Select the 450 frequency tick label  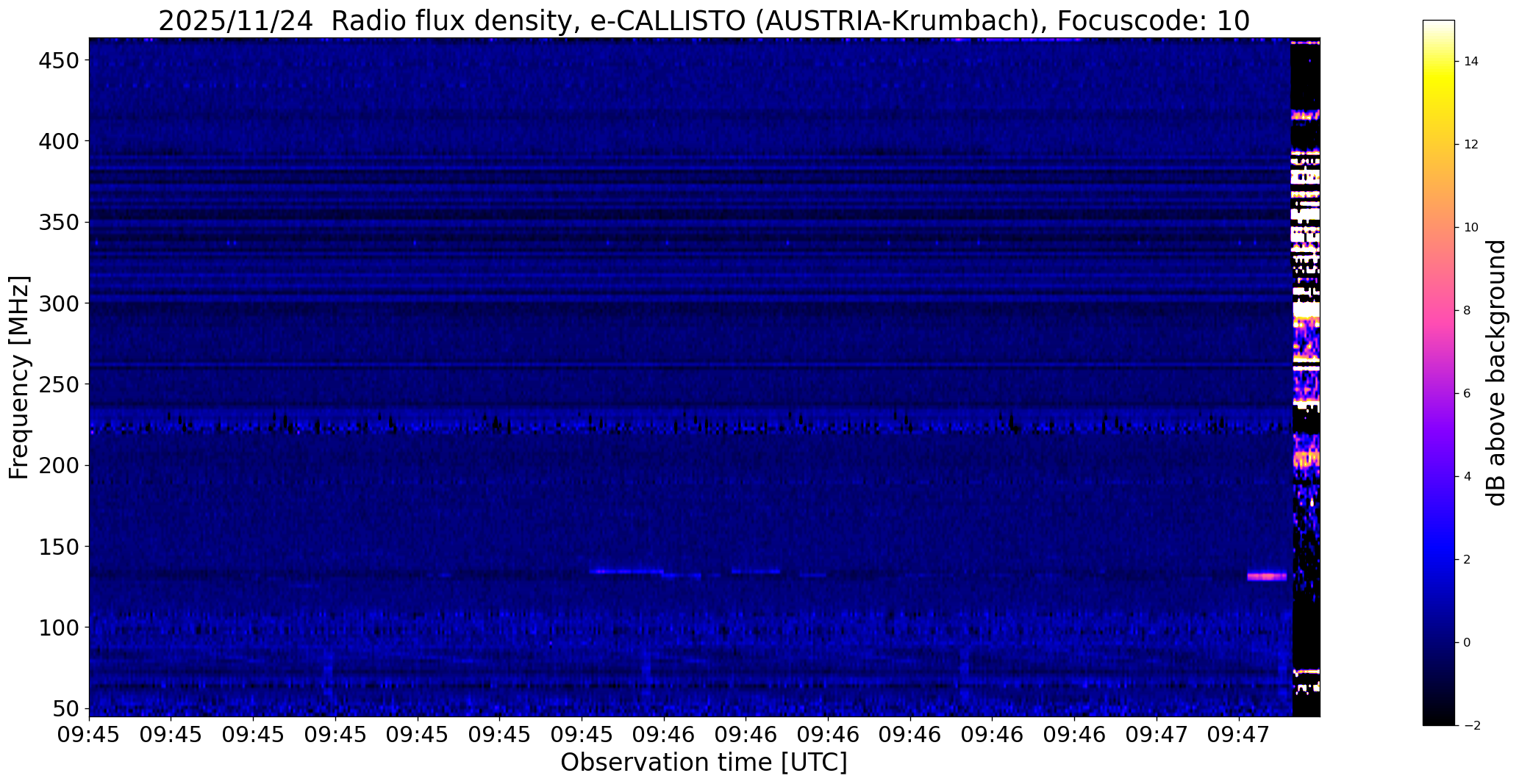click(58, 60)
